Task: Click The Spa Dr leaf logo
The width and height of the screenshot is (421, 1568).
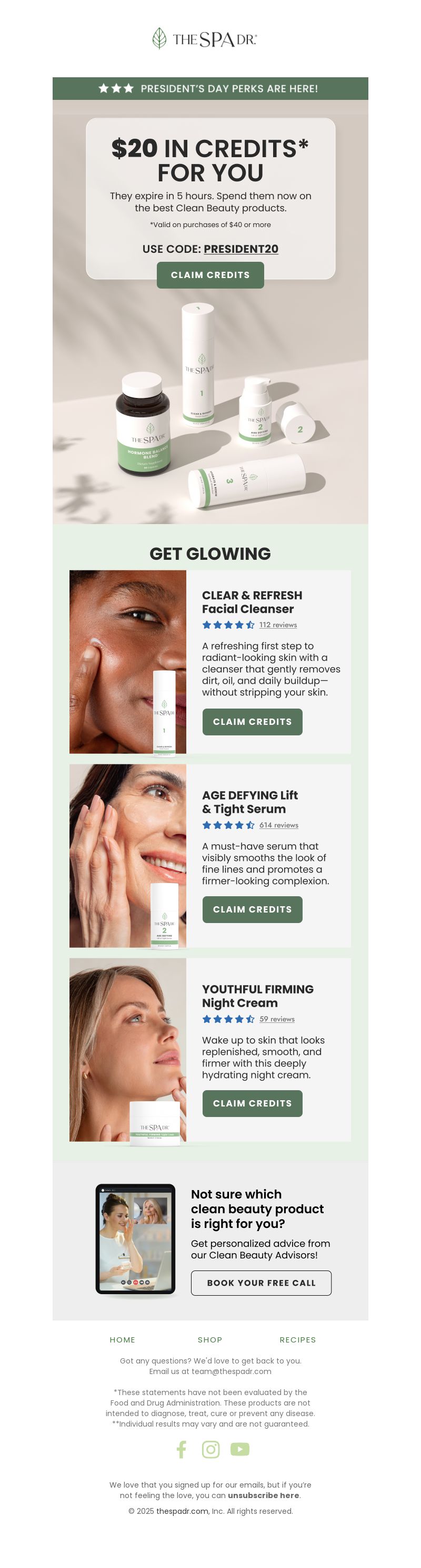Action: (205, 38)
